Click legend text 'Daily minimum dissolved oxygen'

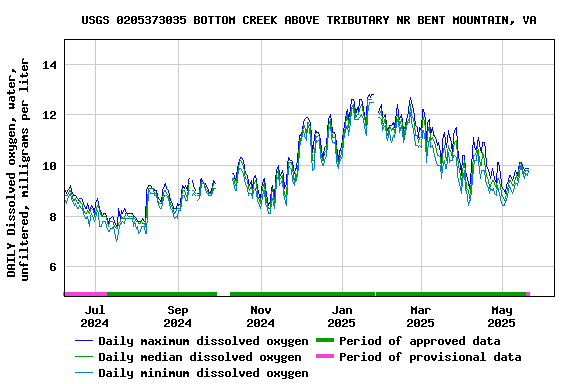tap(203, 373)
